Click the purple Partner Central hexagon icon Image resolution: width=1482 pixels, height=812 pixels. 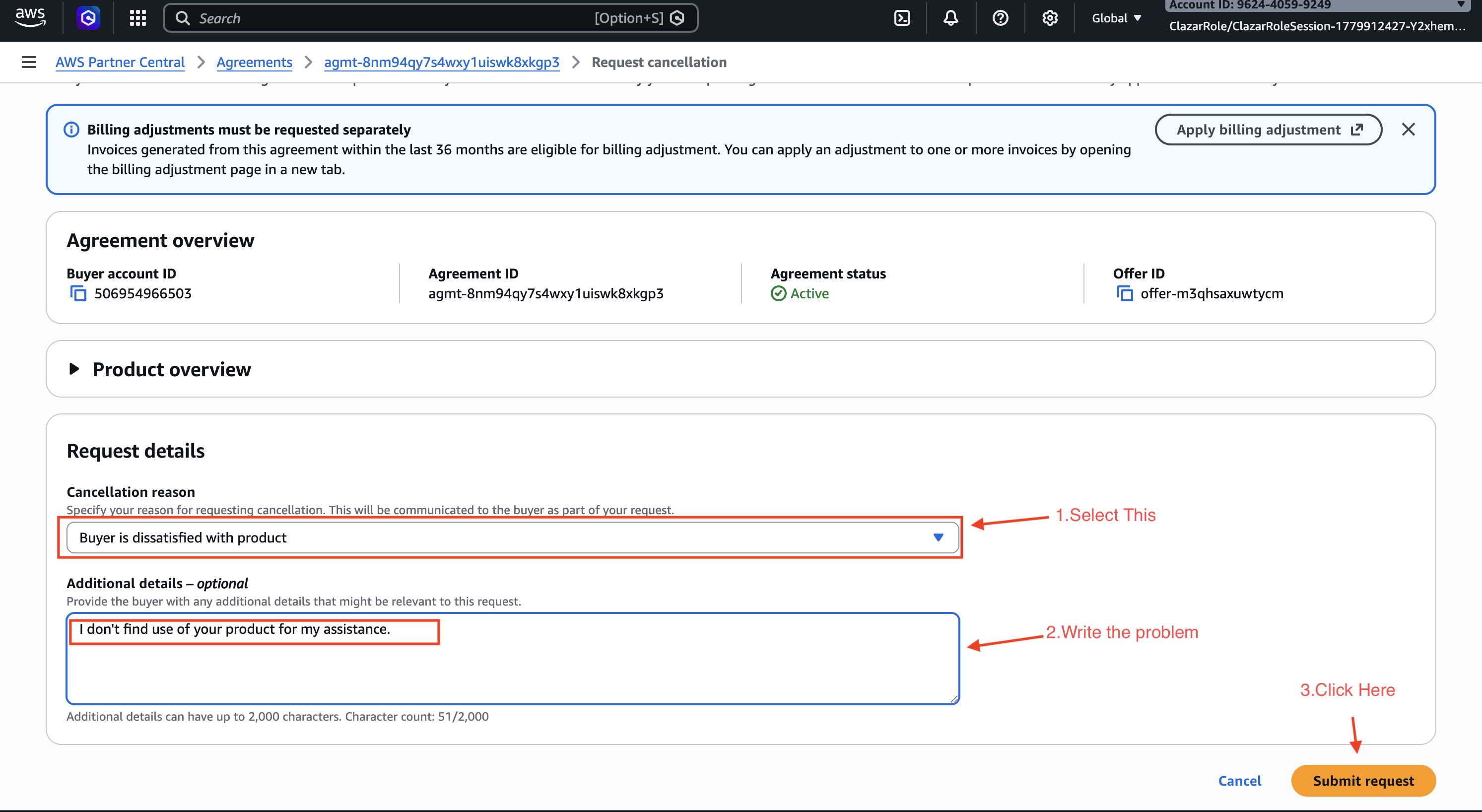click(88, 18)
